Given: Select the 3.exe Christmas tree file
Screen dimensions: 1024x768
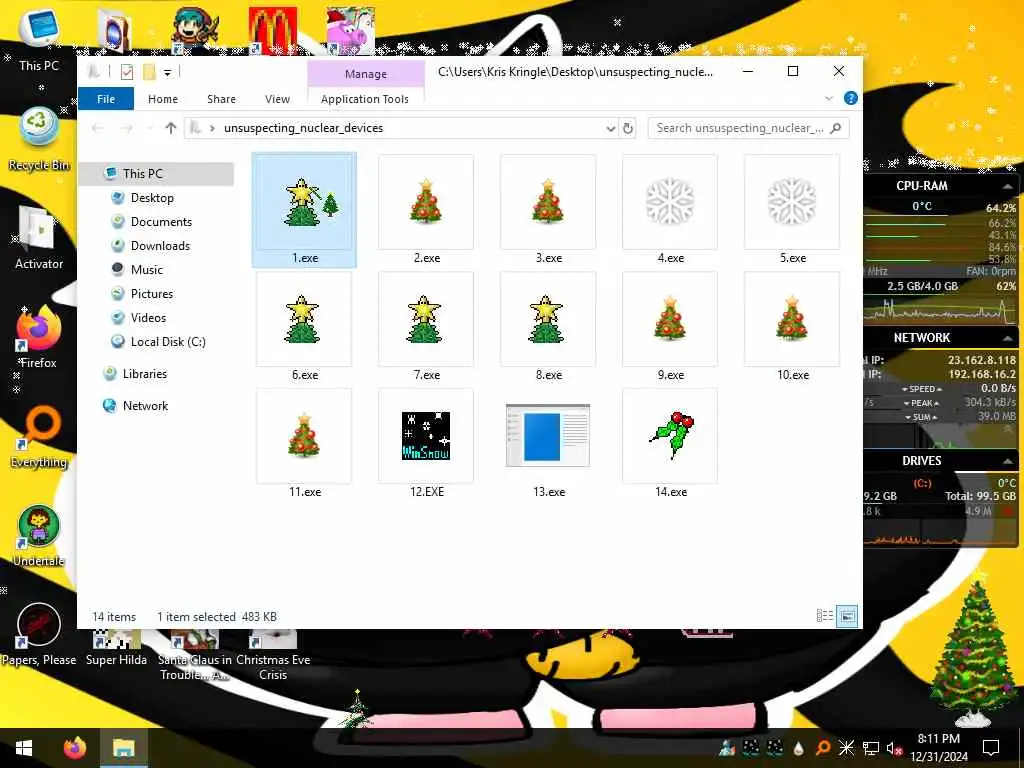Looking at the screenshot, I should [x=548, y=210].
